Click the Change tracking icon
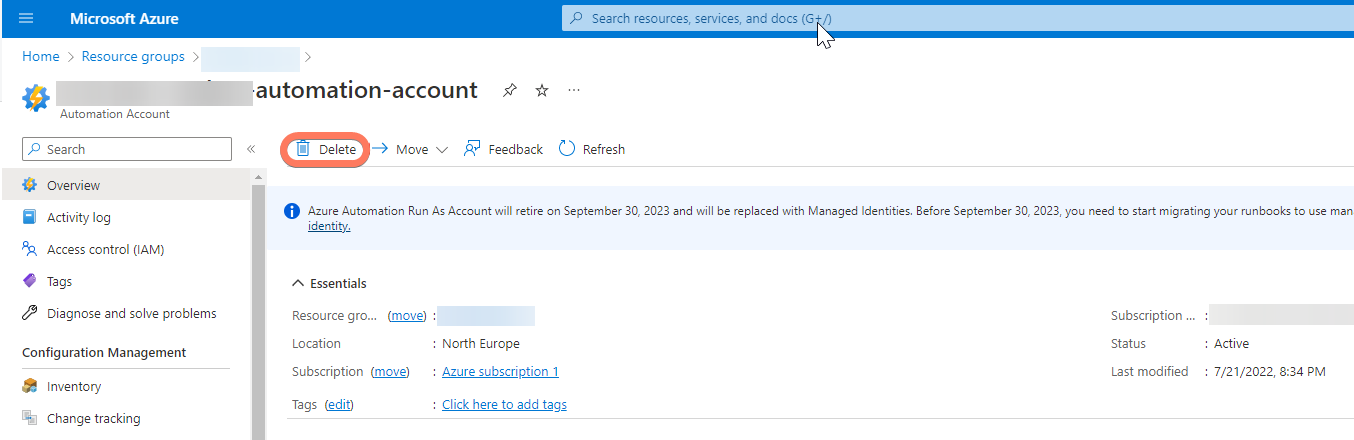This screenshot has width=1354, height=440. tap(29, 418)
